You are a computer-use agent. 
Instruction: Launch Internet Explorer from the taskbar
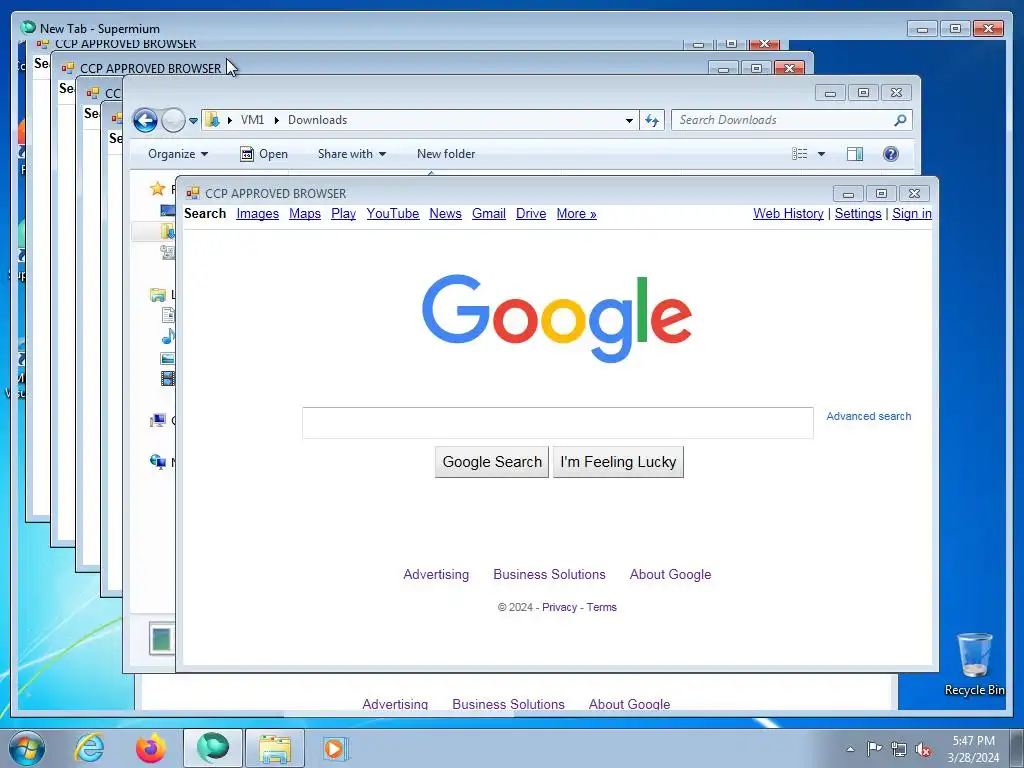[89, 748]
